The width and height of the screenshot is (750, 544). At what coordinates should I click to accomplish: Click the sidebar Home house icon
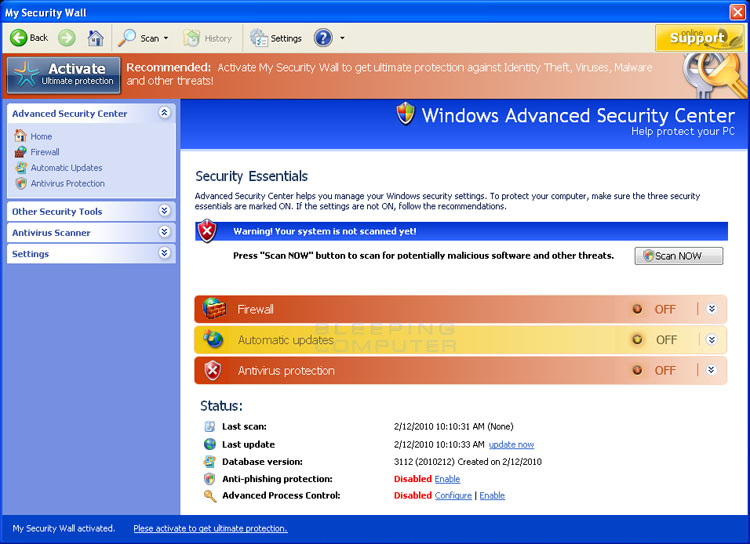pos(20,136)
